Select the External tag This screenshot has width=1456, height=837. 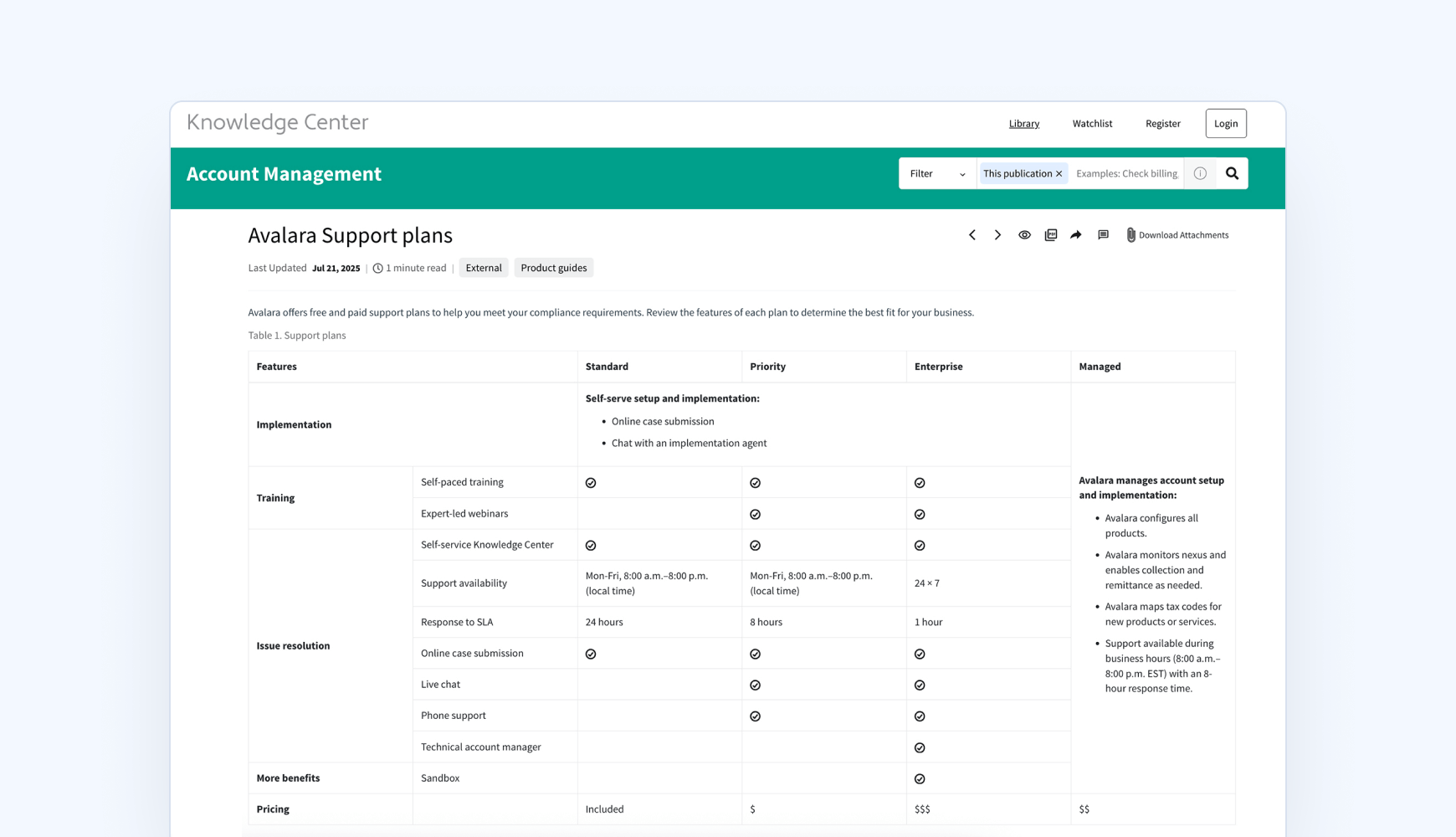[x=484, y=267]
